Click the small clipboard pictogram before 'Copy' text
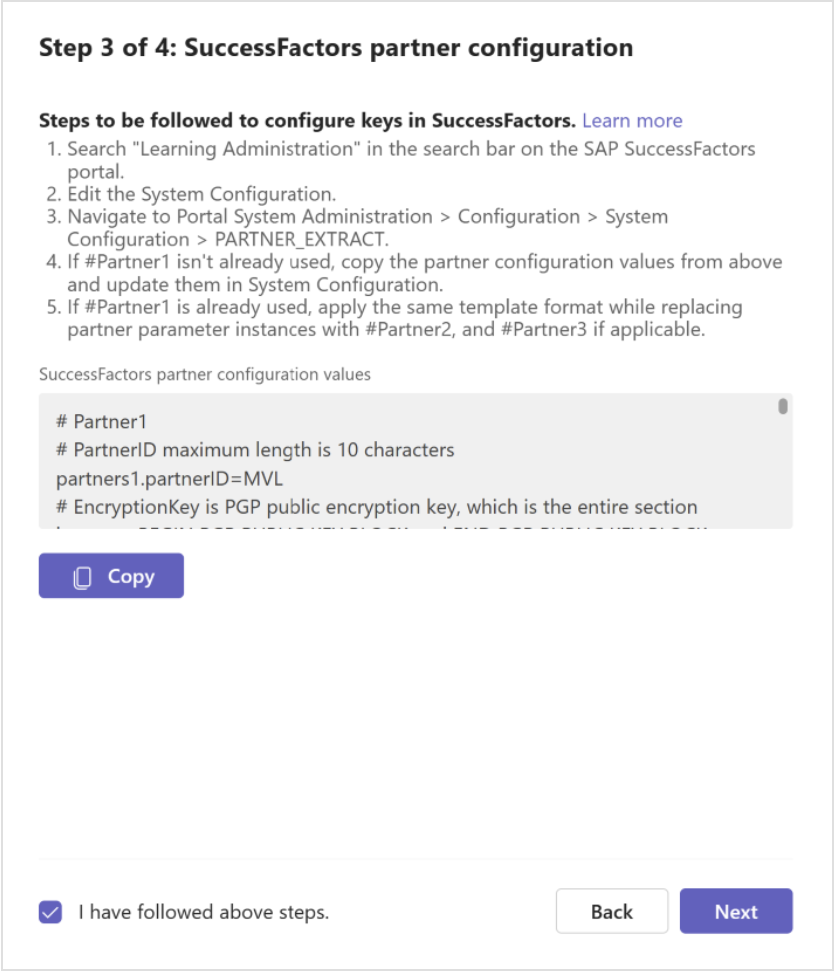 [x=83, y=575]
